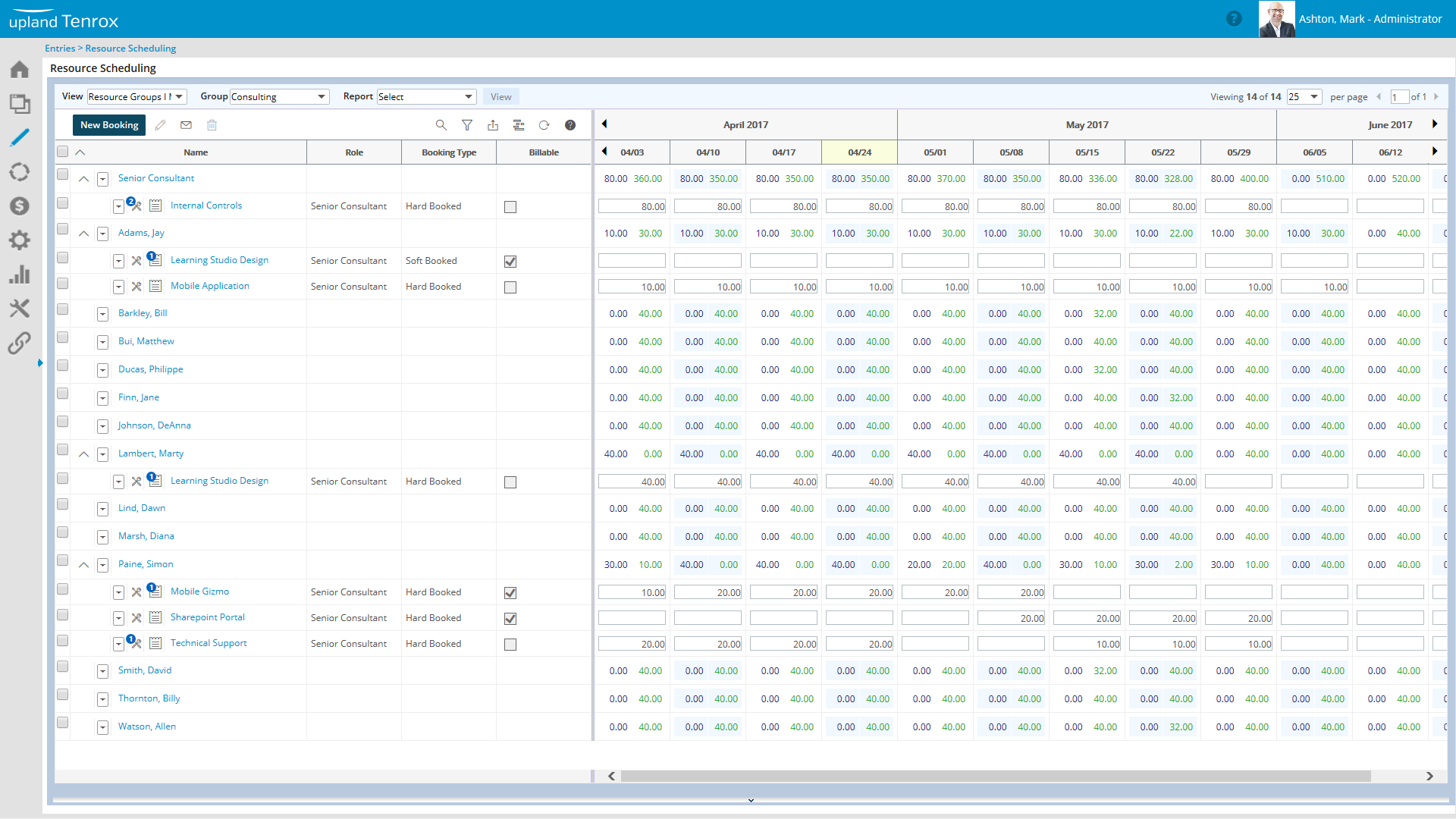Click the Name column header
Screen dimensions: 1456x819
coord(196,152)
